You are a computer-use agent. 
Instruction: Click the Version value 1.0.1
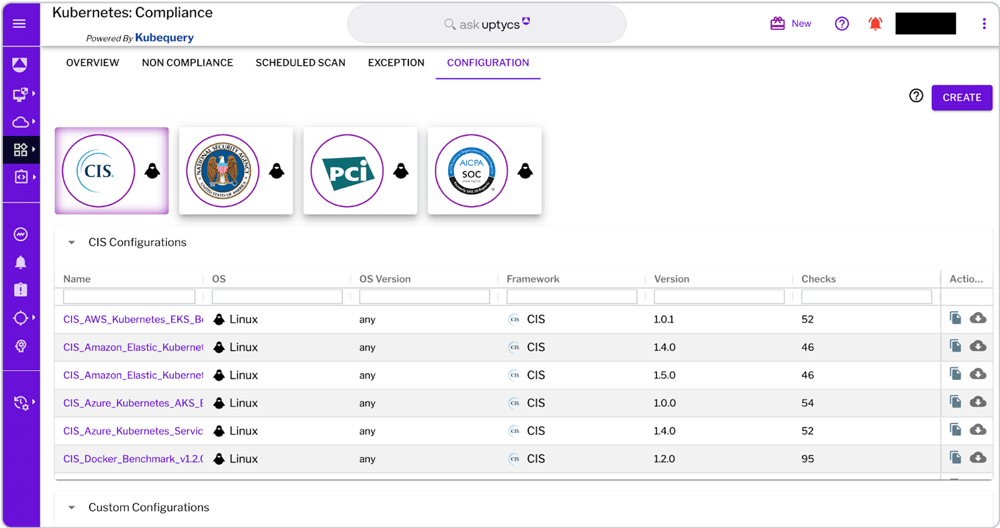coord(663,319)
